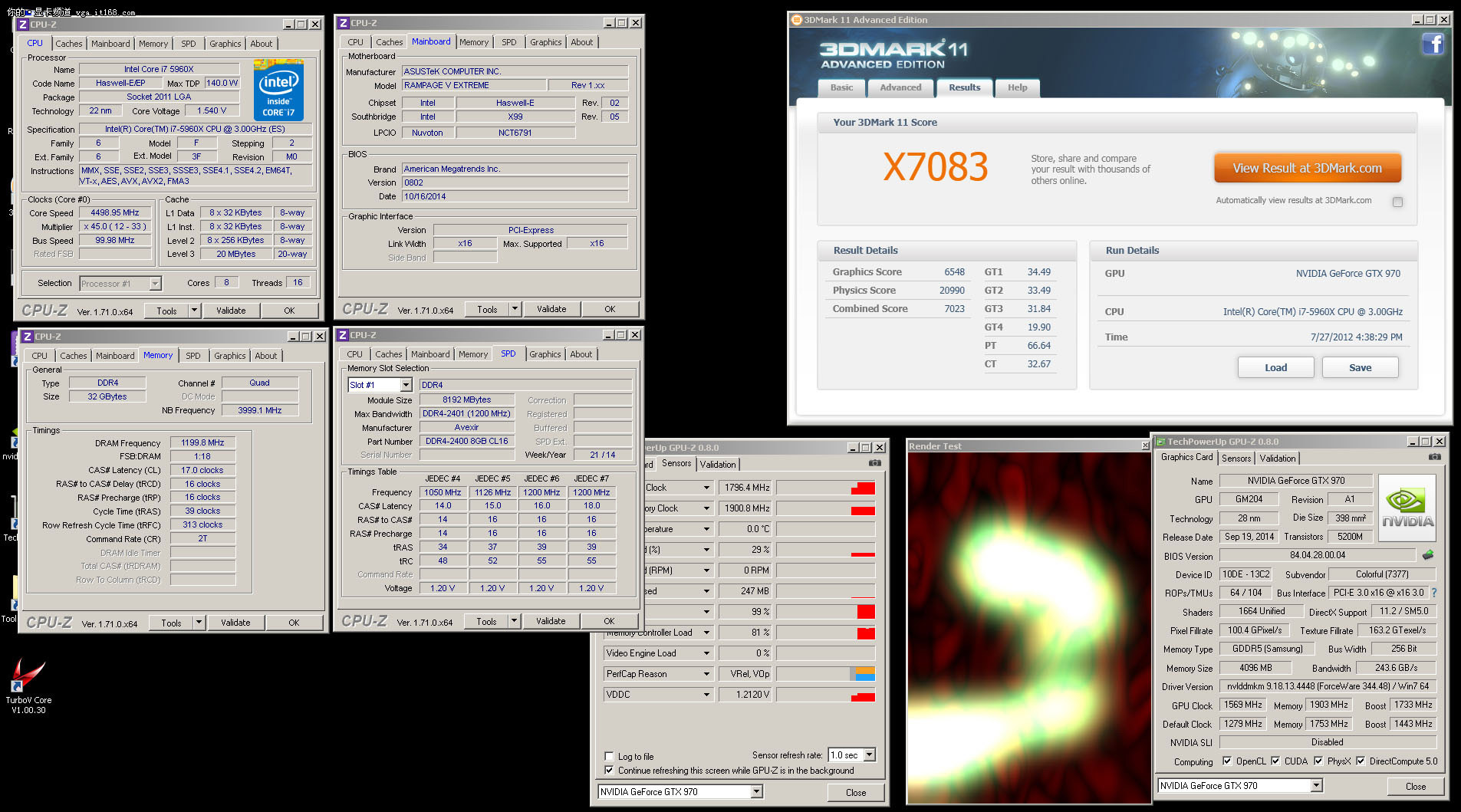Open the GPU selector dropdown in GPU-Z Sensors window
1461x812 pixels.
[757, 792]
